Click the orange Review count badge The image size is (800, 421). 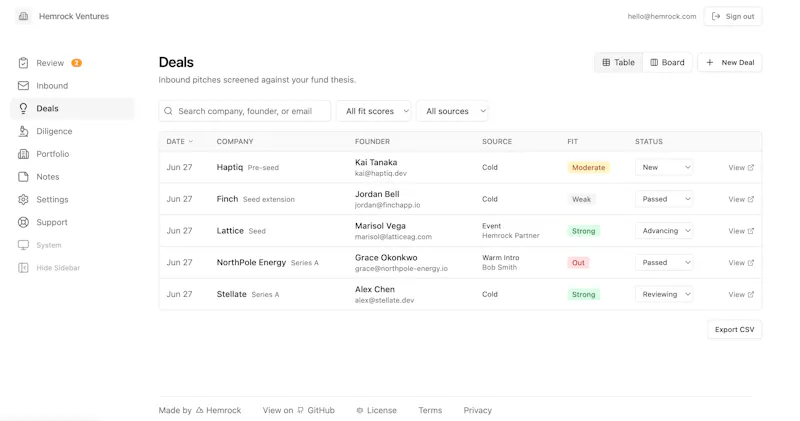[x=77, y=63]
